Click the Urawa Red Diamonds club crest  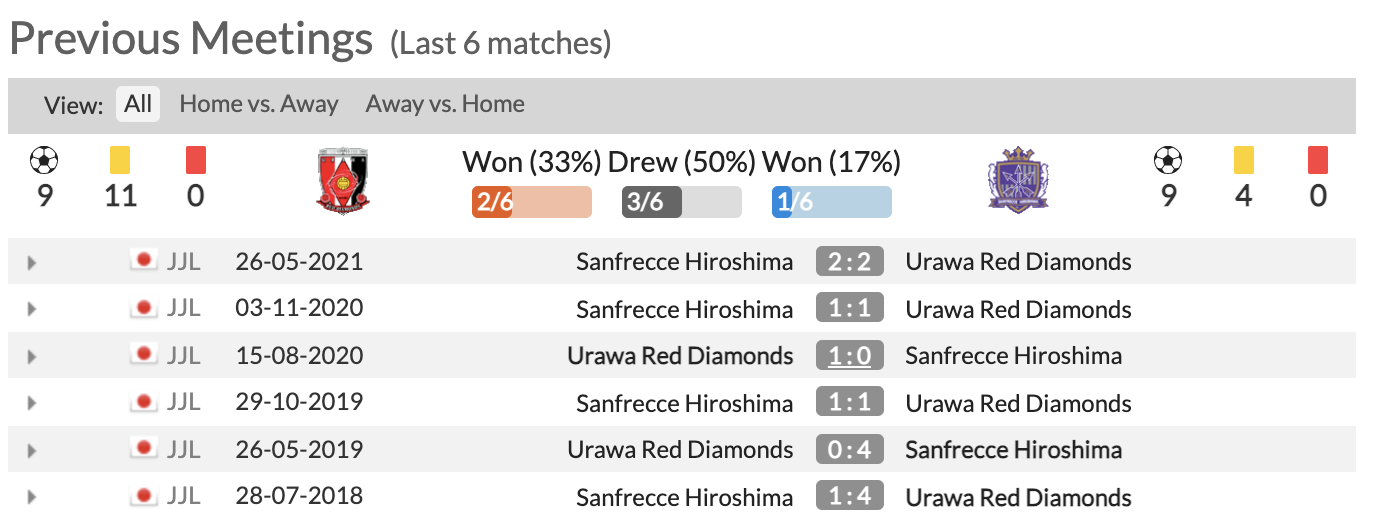(343, 182)
